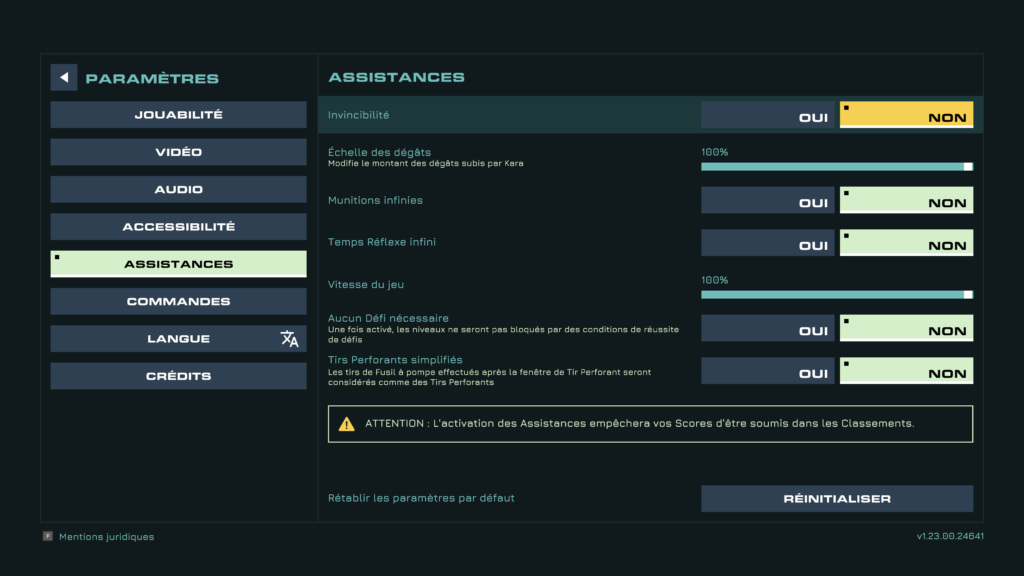Enable Aucun Défi nécessaire with OUI
1024x576 pixels.
[x=767, y=328]
